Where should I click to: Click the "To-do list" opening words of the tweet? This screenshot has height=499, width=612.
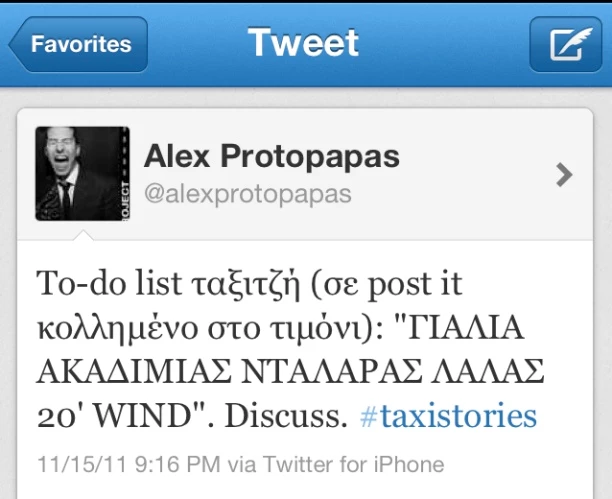pyautogui.click(x=109, y=283)
